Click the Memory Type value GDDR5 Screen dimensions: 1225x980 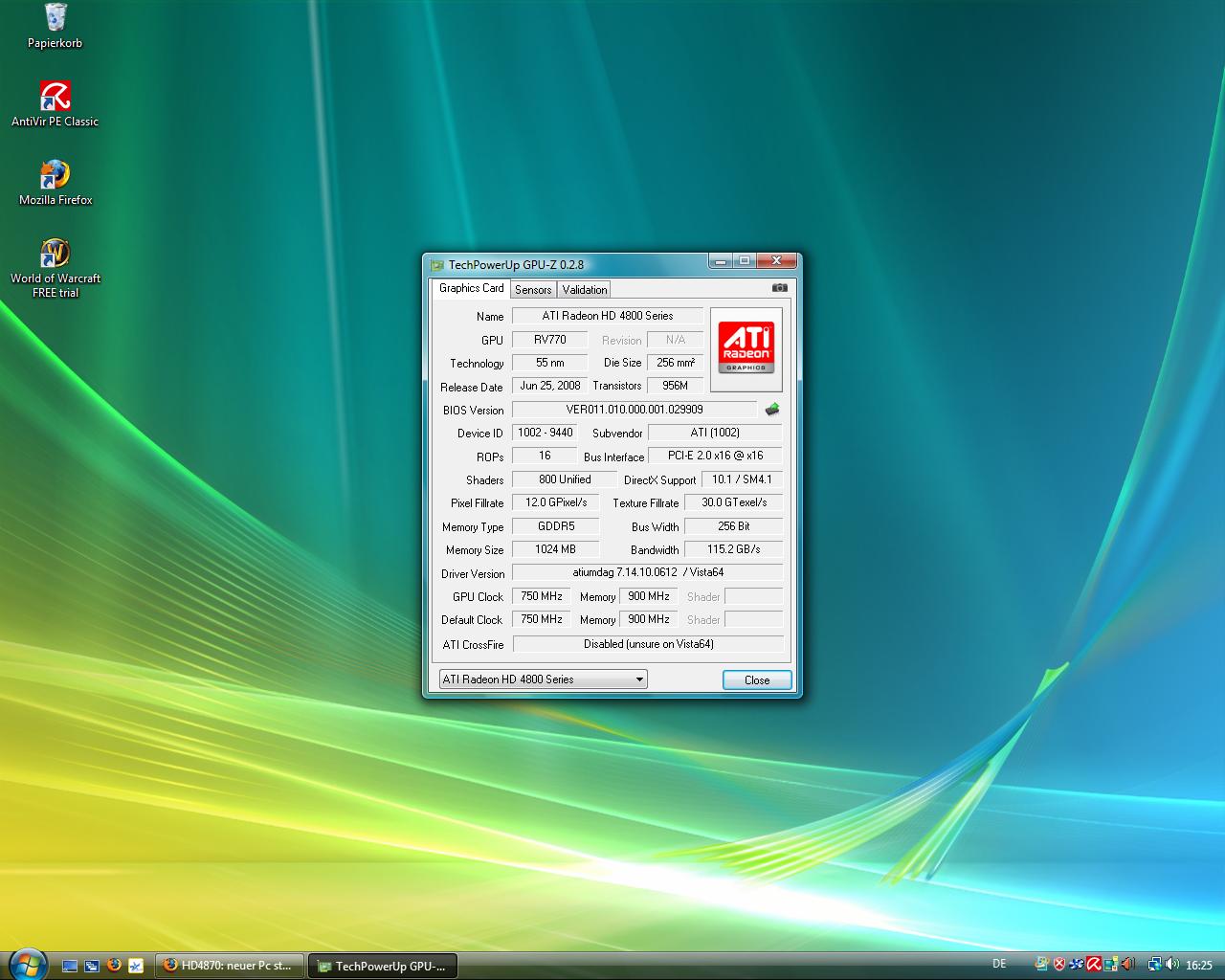coord(556,526)
